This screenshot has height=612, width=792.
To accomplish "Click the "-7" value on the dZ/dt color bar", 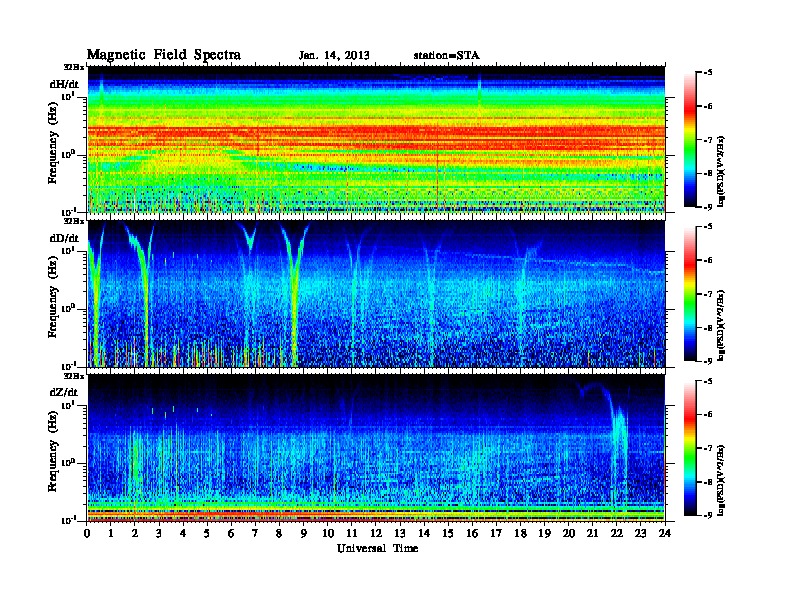I will (x=708, y=448).
